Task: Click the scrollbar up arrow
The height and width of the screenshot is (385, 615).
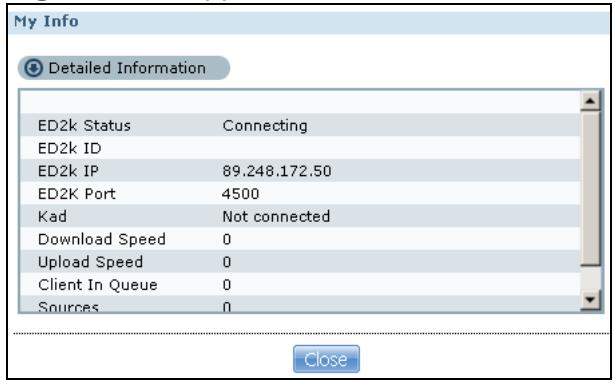Action: click(590, 101)
